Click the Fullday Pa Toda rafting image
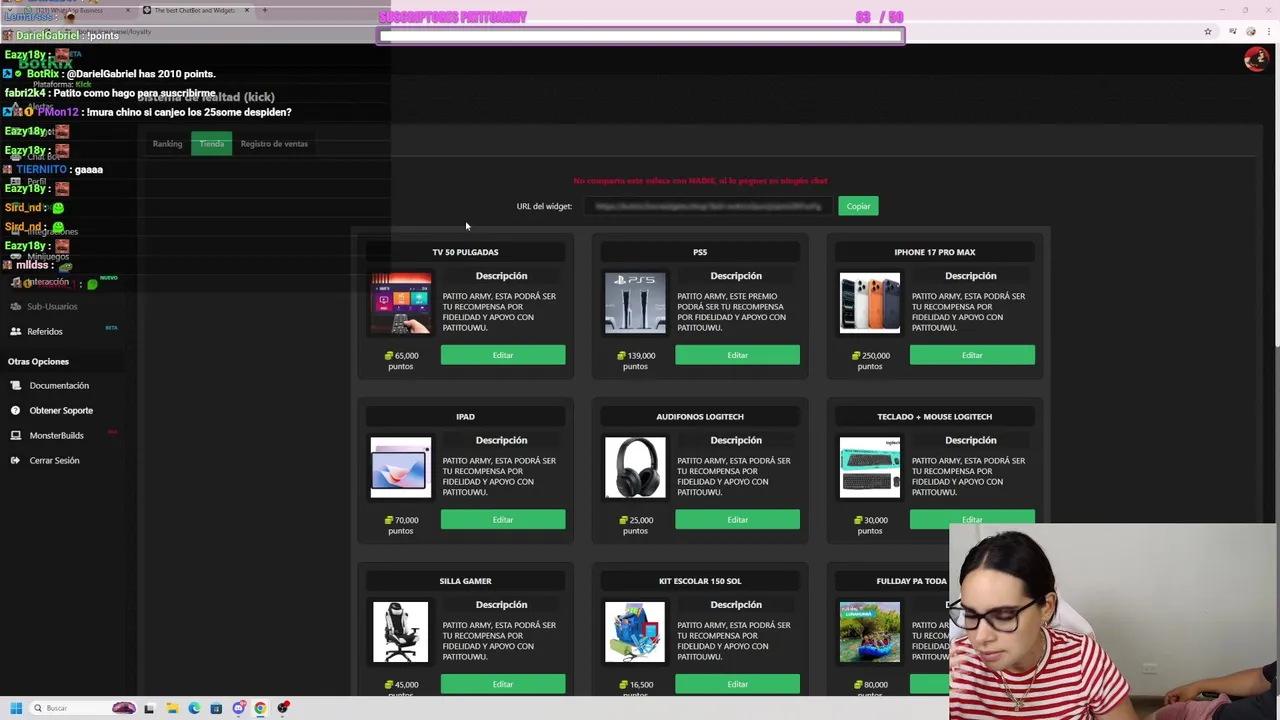Image resolution: width=1280 pixels, height=720 pixels. click(x=870, y=632)
